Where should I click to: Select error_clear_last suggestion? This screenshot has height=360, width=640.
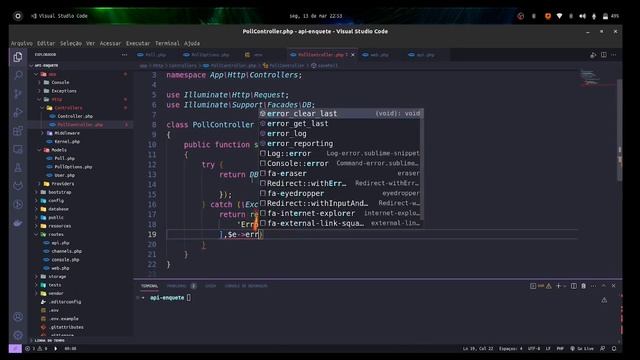point(340,113)
